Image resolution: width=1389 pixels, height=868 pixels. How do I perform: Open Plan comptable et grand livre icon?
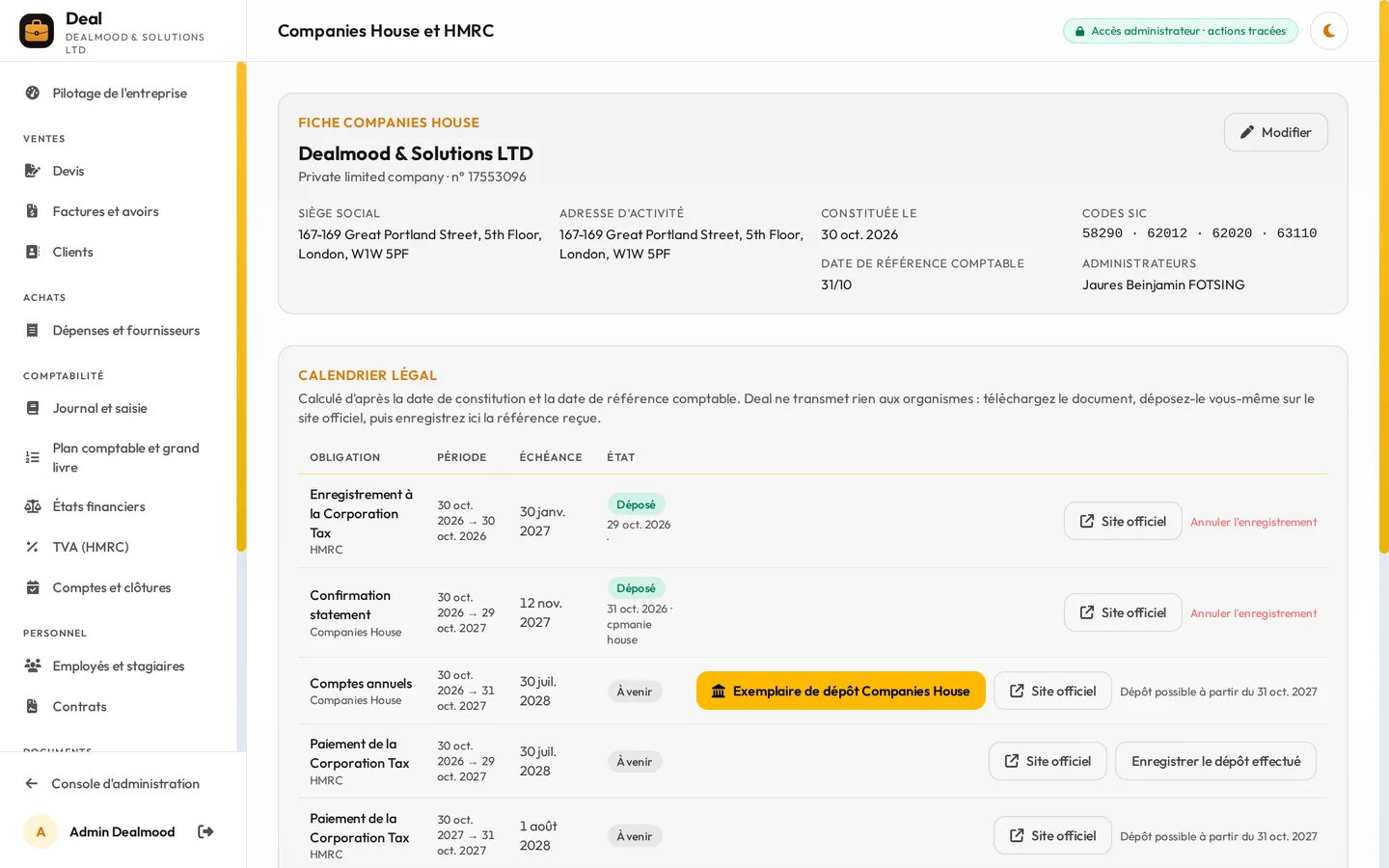(x=33, y=457)
